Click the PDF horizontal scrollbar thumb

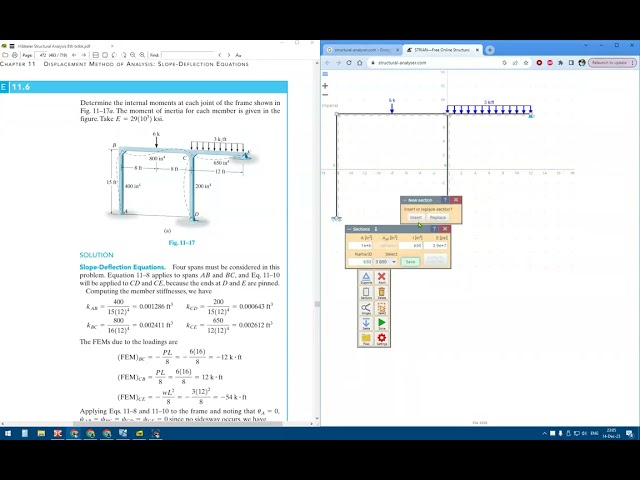click(x=178, y=424)
